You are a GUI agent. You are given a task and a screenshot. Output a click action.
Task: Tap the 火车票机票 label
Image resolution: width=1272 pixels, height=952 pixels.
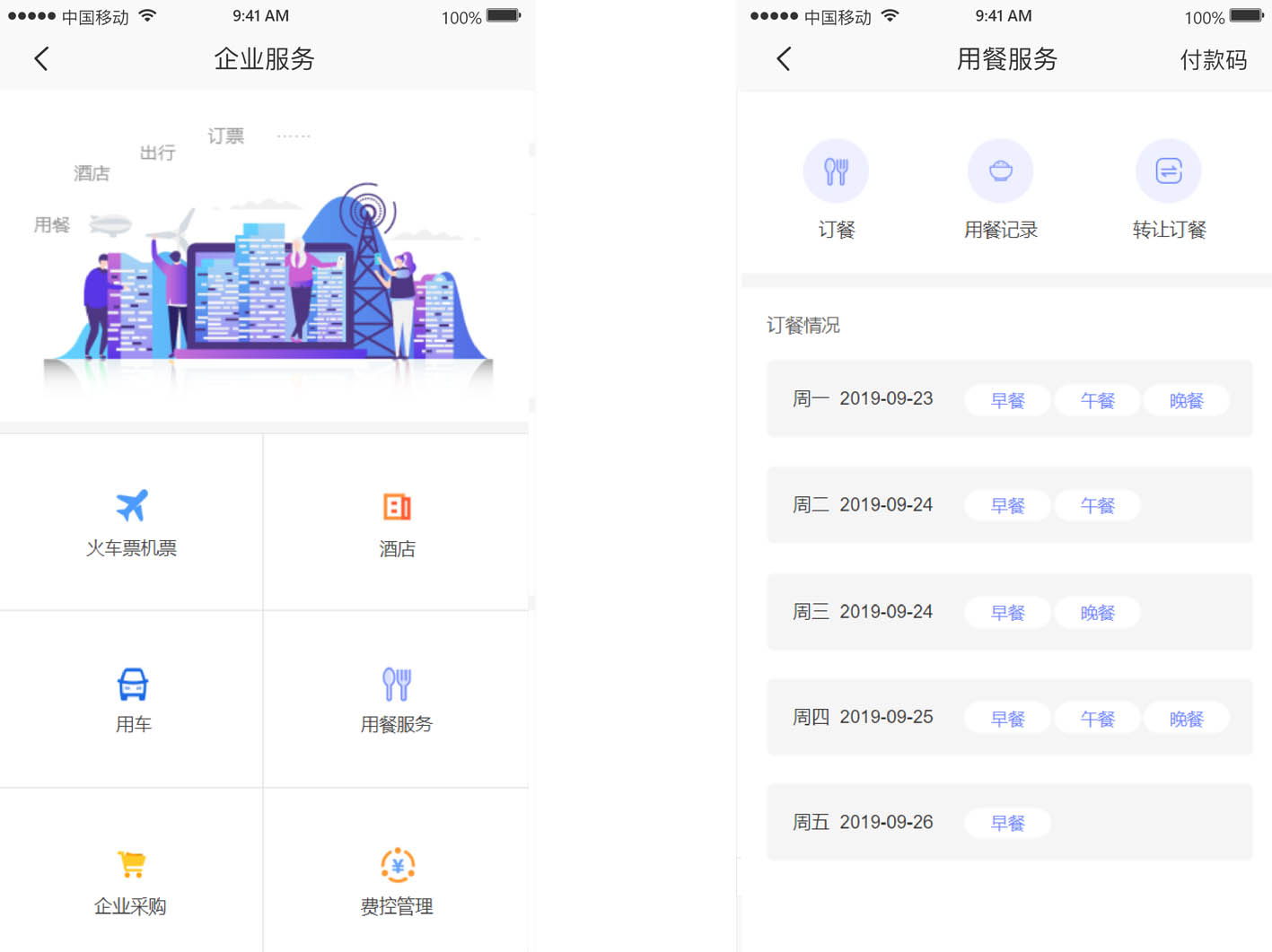point(131,548)
